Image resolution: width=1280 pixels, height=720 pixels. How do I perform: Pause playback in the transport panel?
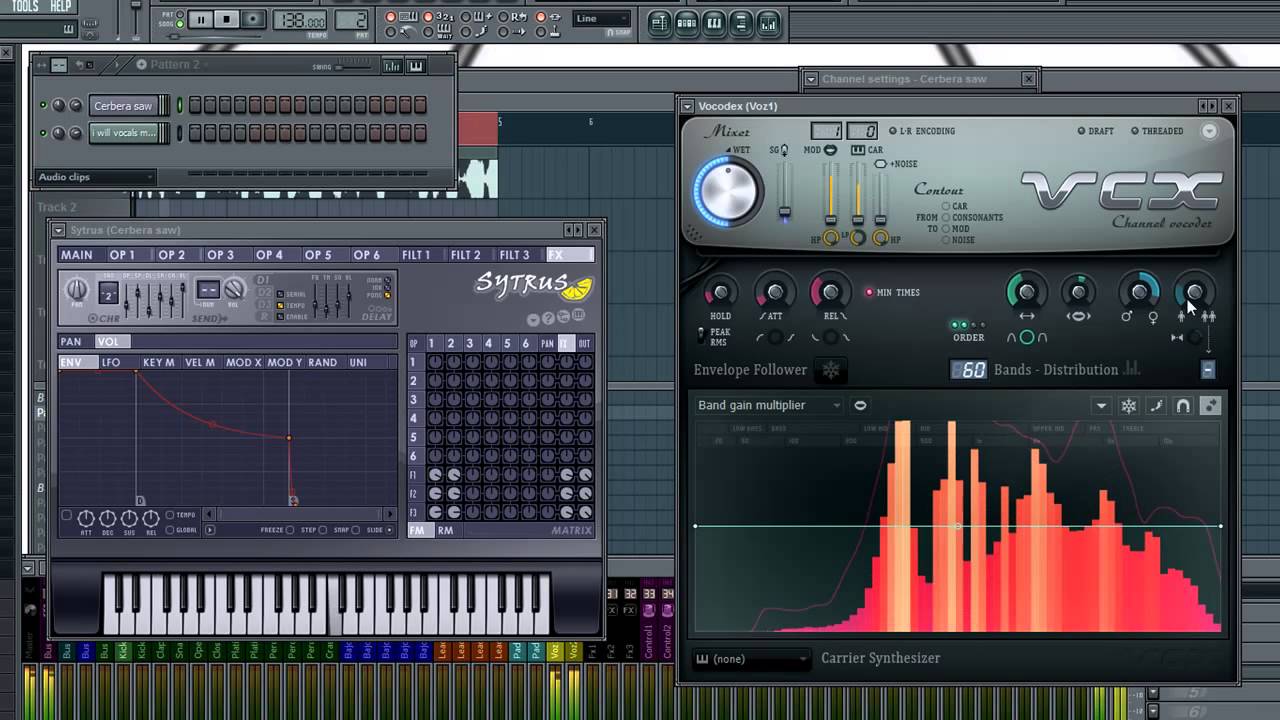tap(200, 19)
